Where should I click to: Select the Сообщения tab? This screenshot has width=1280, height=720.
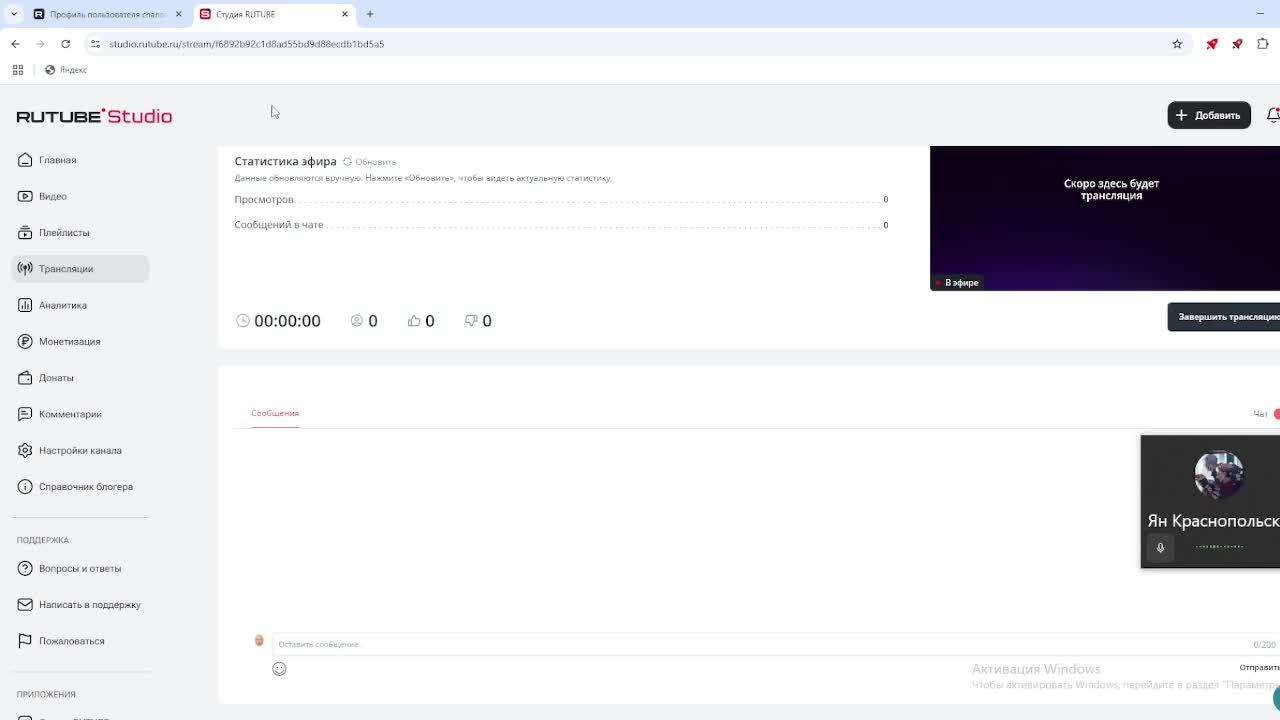pyautogui.click(x=275, y=413)
